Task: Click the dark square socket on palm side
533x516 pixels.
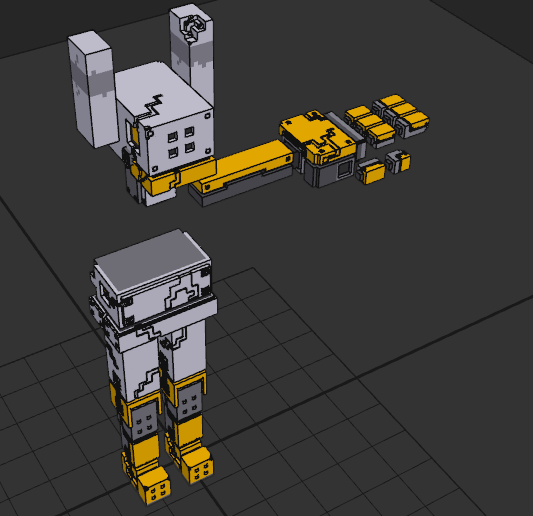Action: [x=345, y=169]
